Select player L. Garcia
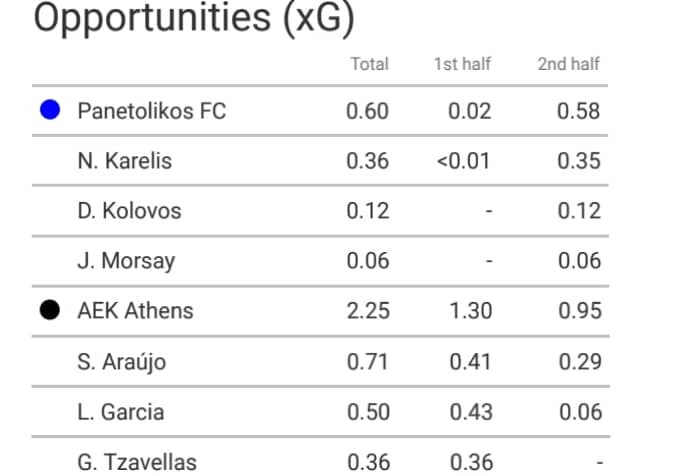 click(121, 412)
